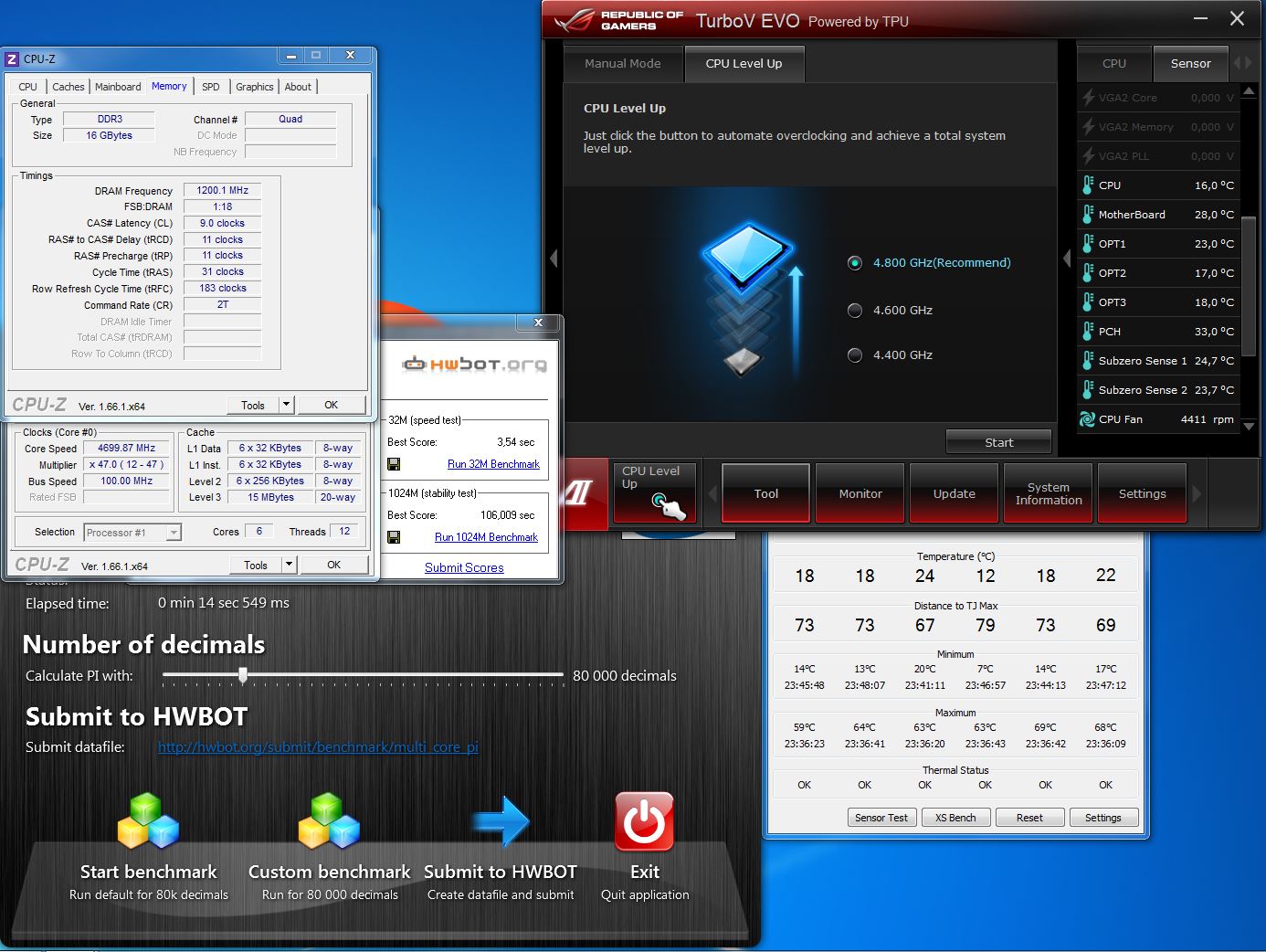Click the XS Bench button
Viewport: 1266px width, 952px height.
[x=955, y=818]
